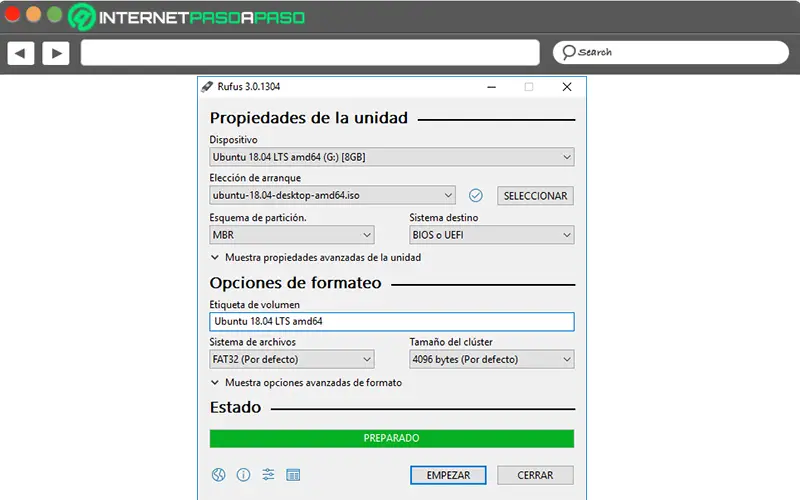The width and height of the screenshot is (800, 500).
Task: Open the Rufus language globe icon
Action: [218, 475]
